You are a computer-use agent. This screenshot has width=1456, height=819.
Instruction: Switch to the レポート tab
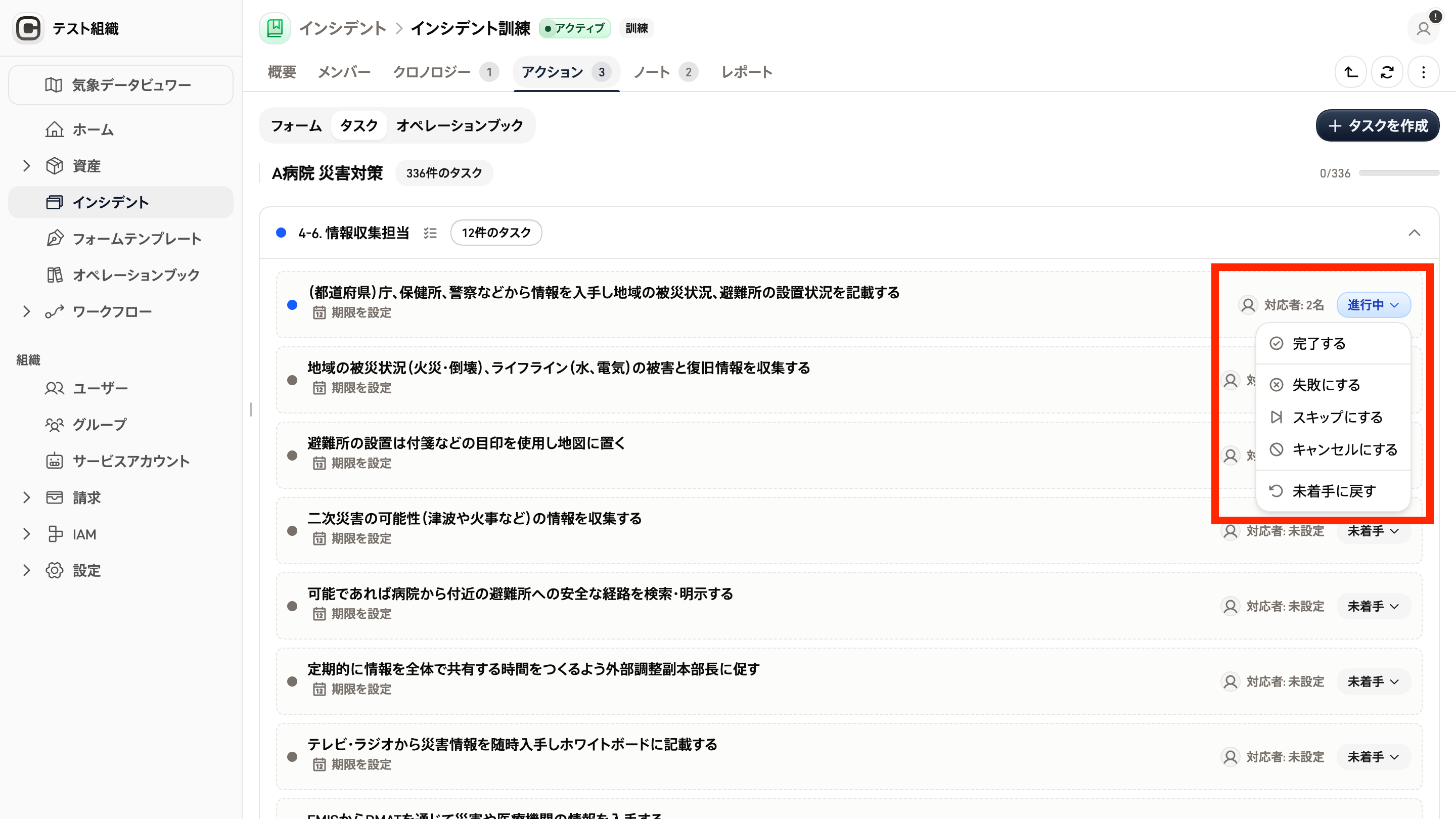point(747,72)
